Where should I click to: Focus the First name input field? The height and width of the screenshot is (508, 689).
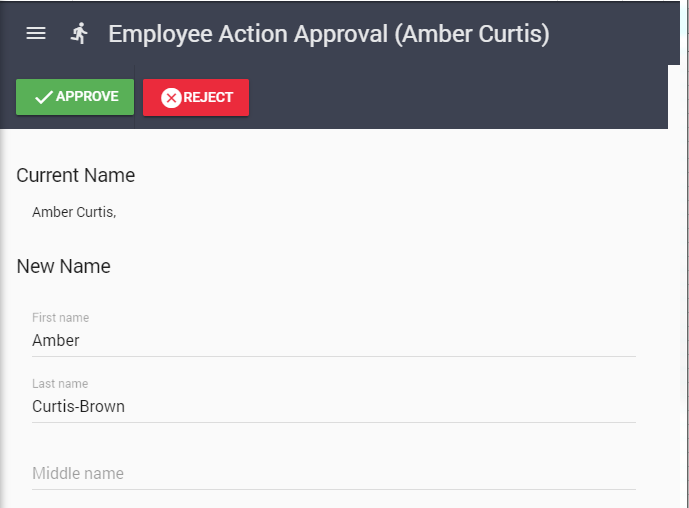(334, 340)
